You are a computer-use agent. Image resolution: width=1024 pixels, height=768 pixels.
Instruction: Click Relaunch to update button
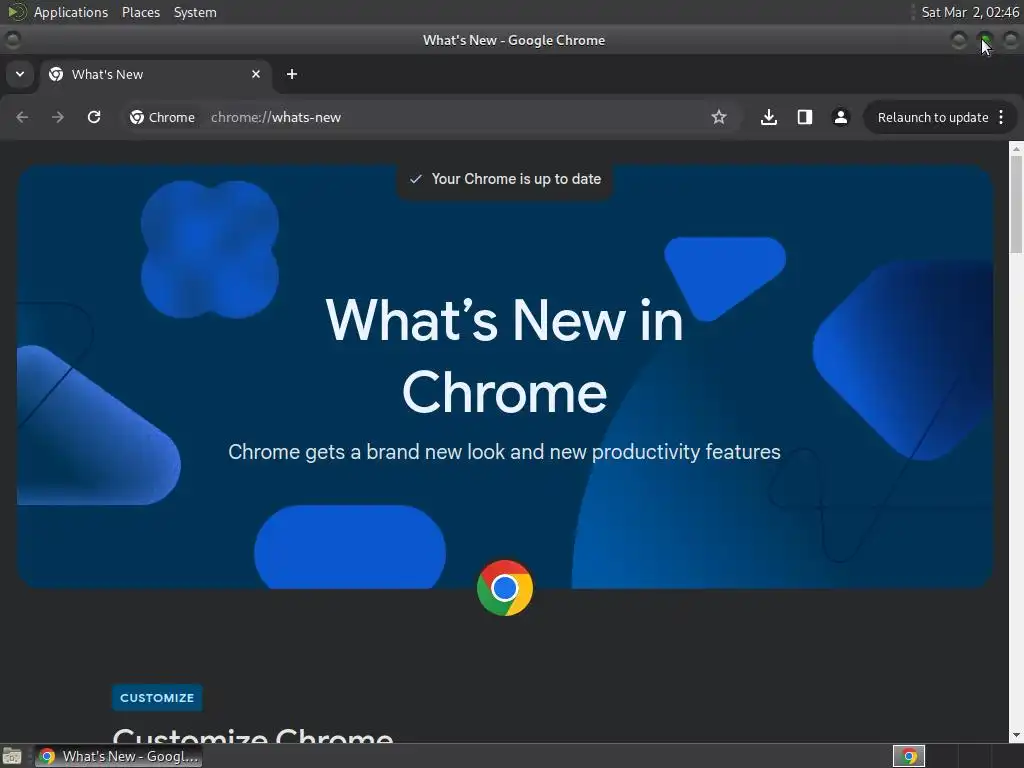pos(933,118)
